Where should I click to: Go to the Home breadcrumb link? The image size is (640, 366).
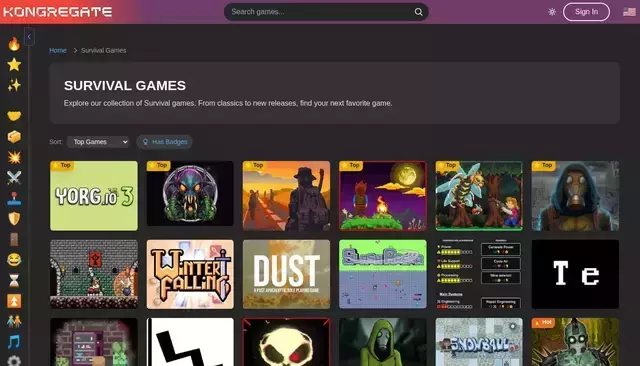(58, 51)
